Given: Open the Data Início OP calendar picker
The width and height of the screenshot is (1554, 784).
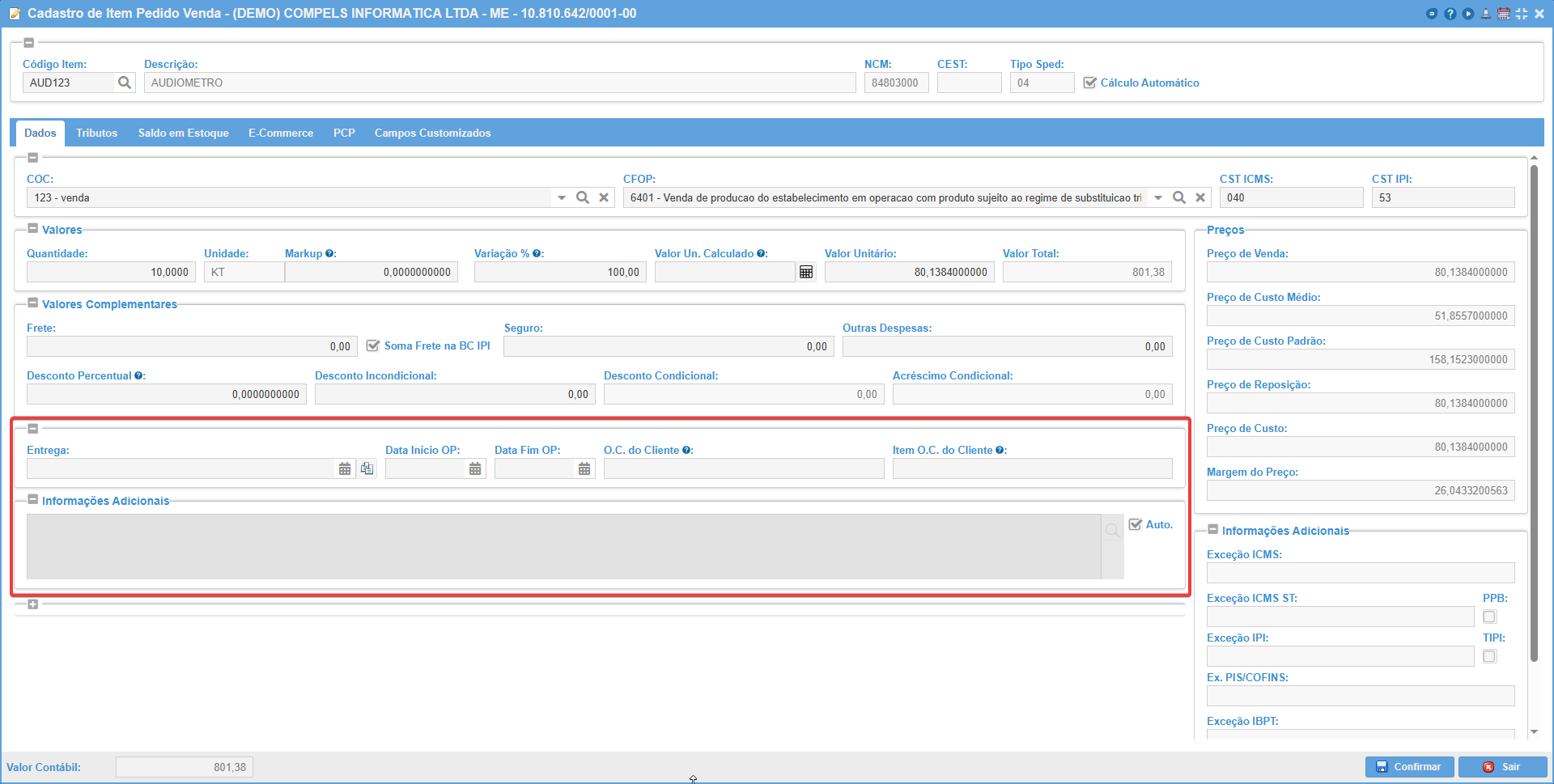Looking at the screenshot, I should click(475, 468).
